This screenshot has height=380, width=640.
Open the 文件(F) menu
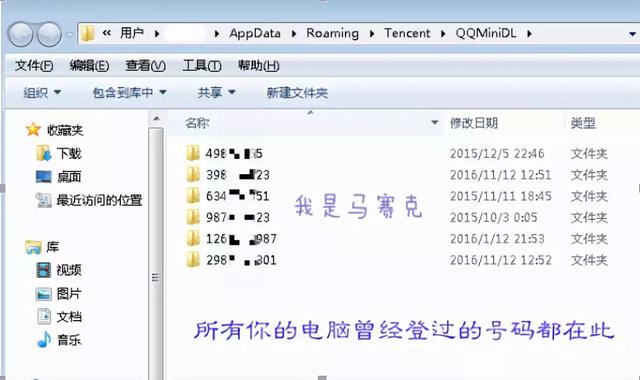pos(34,66)
